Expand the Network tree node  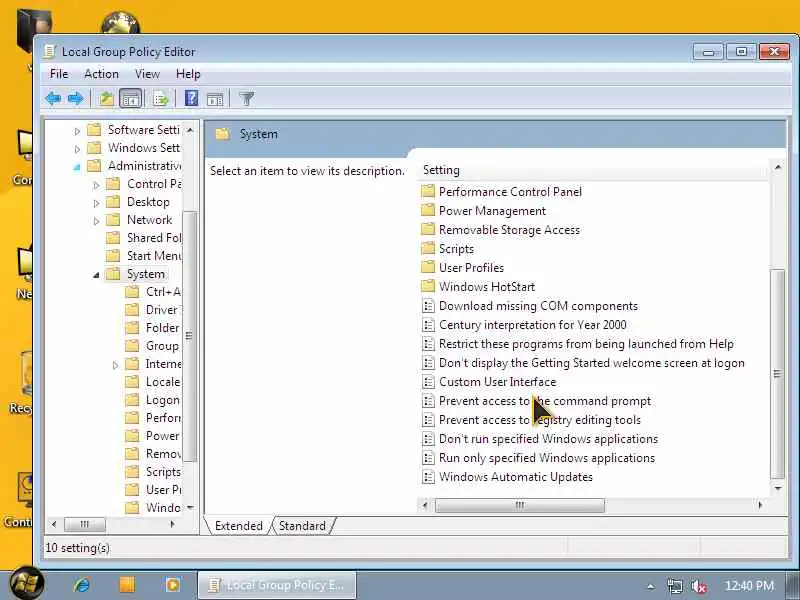[96, 221]
